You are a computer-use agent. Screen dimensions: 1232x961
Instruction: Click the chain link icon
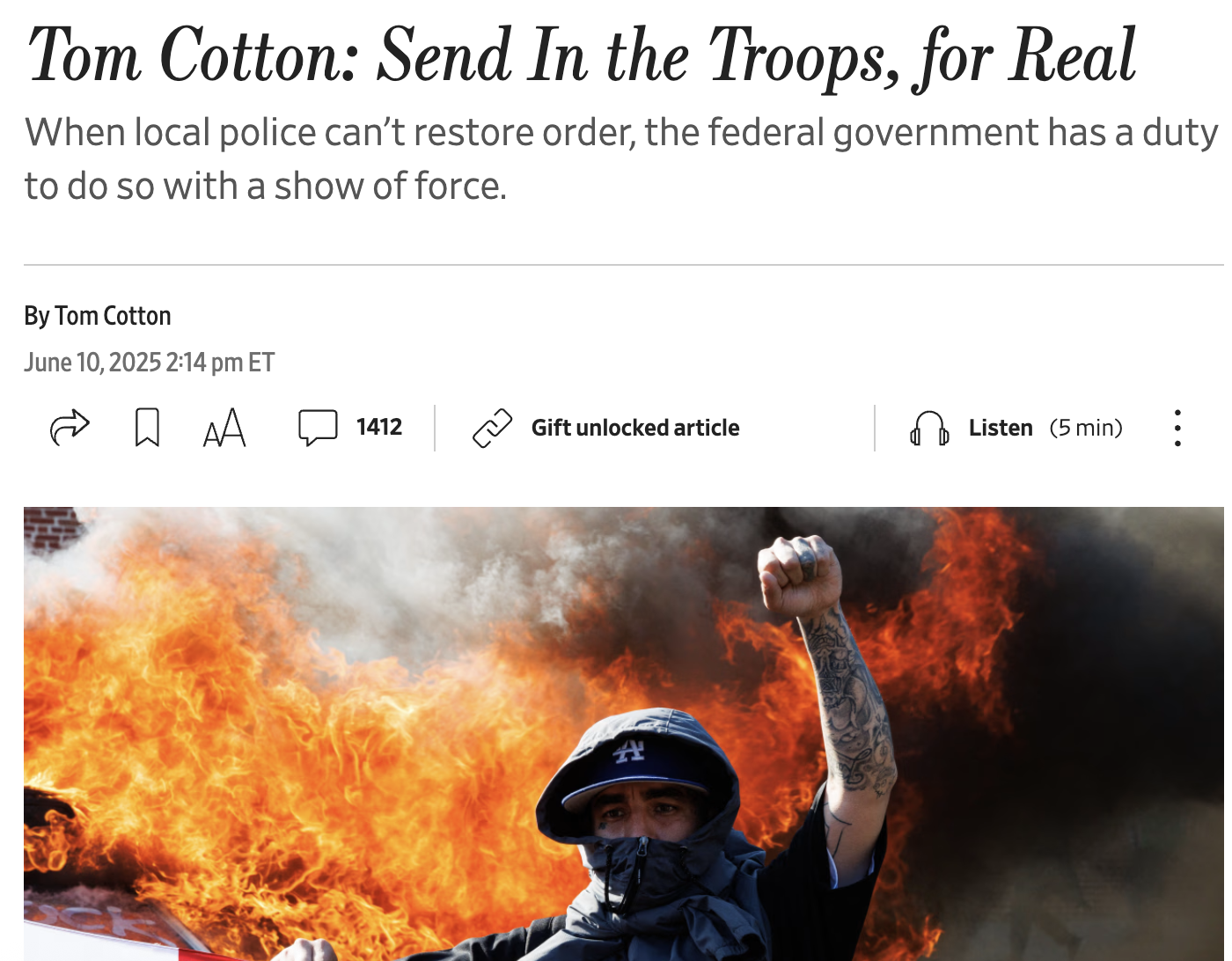point(492,428)
